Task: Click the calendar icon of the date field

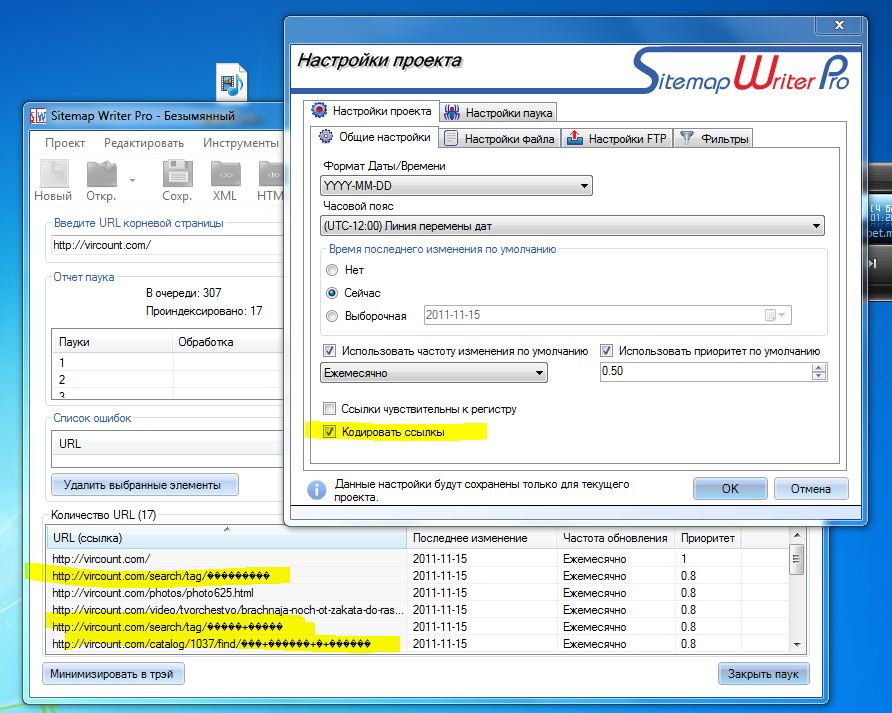Action: pos(770,315)
